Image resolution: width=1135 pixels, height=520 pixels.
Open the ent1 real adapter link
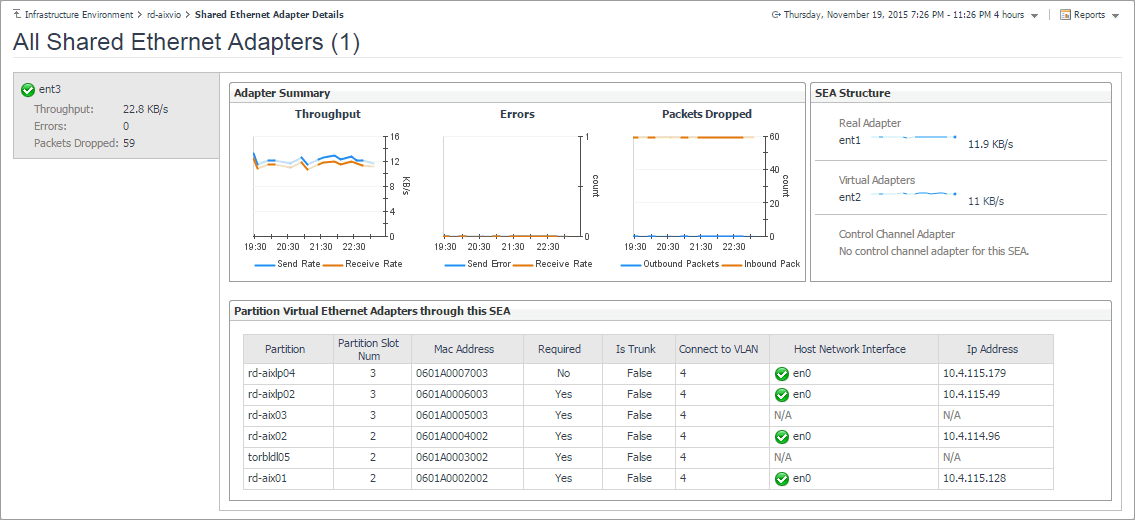coord(850,140)
